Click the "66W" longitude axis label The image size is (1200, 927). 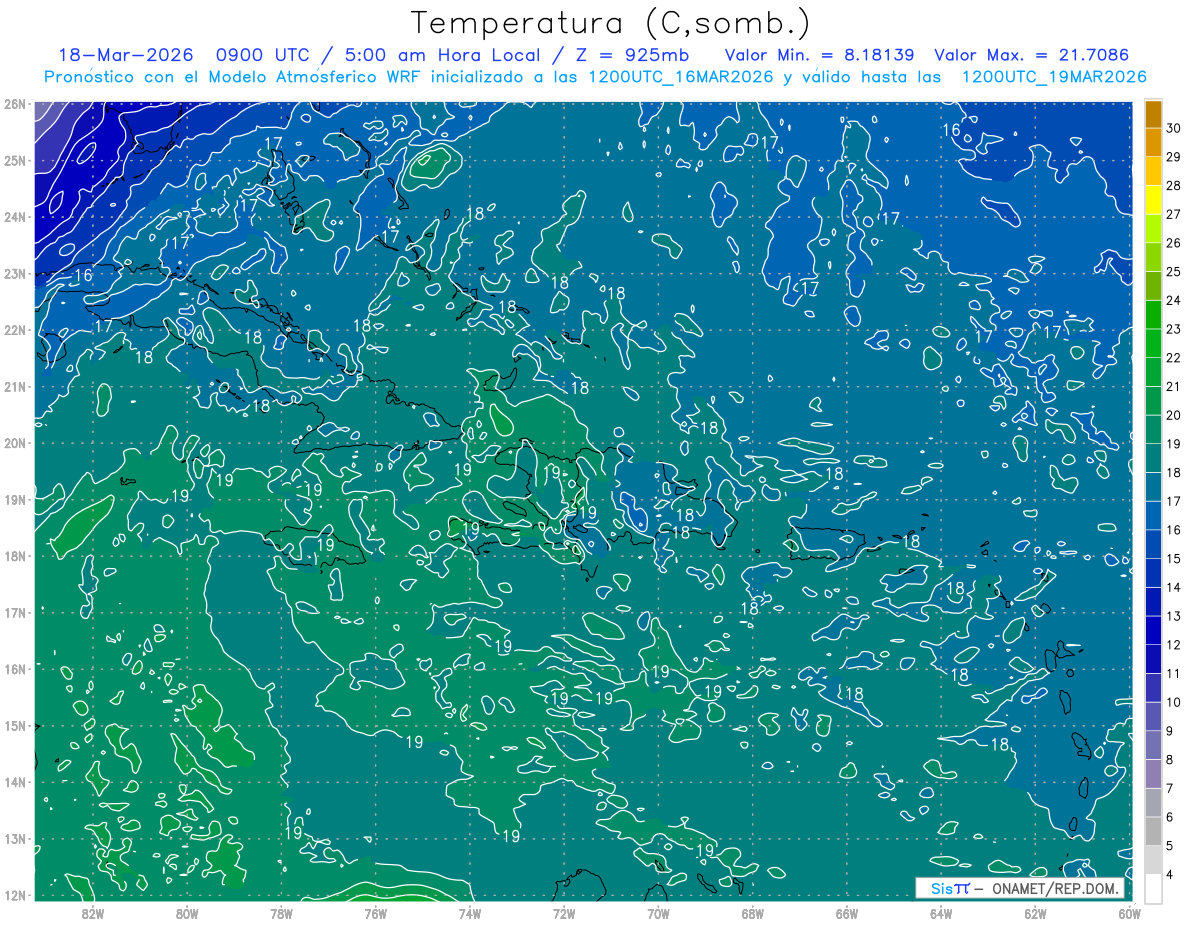[x=847, y=913]
